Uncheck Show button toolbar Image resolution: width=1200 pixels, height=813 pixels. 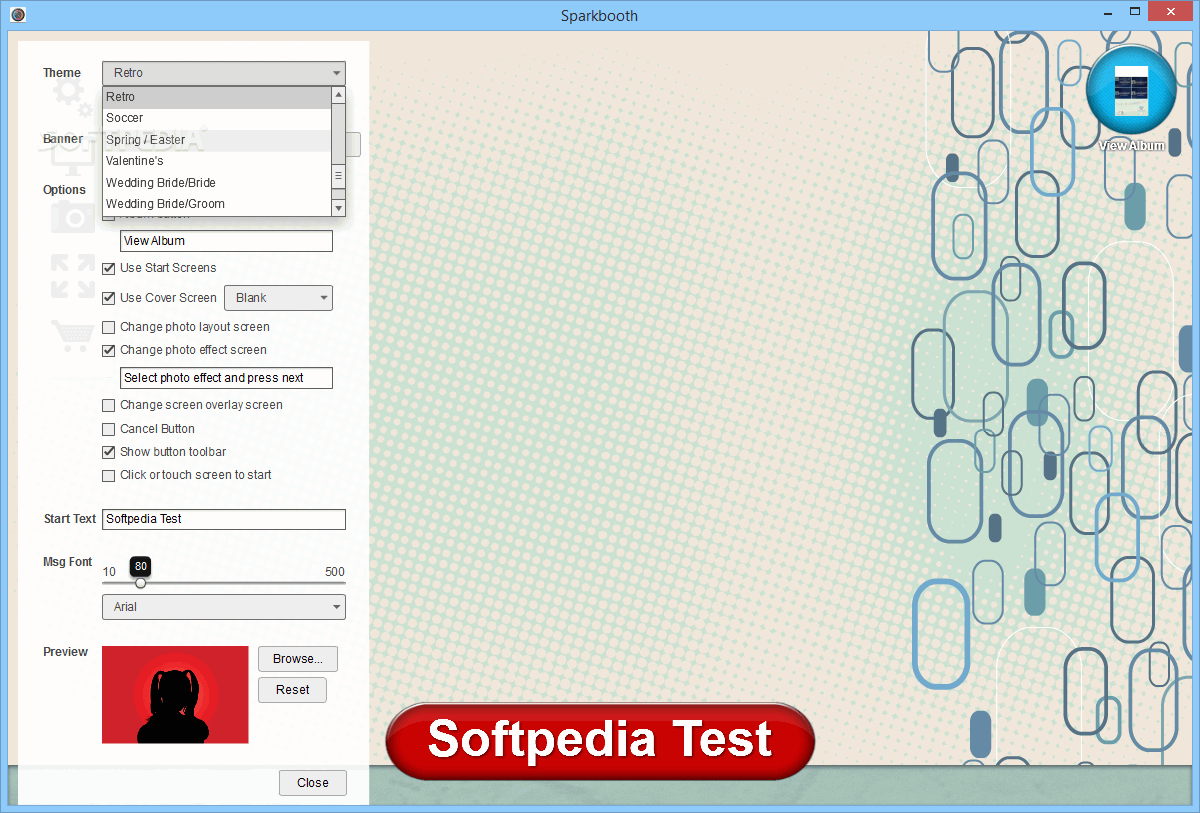pos(109,452)
